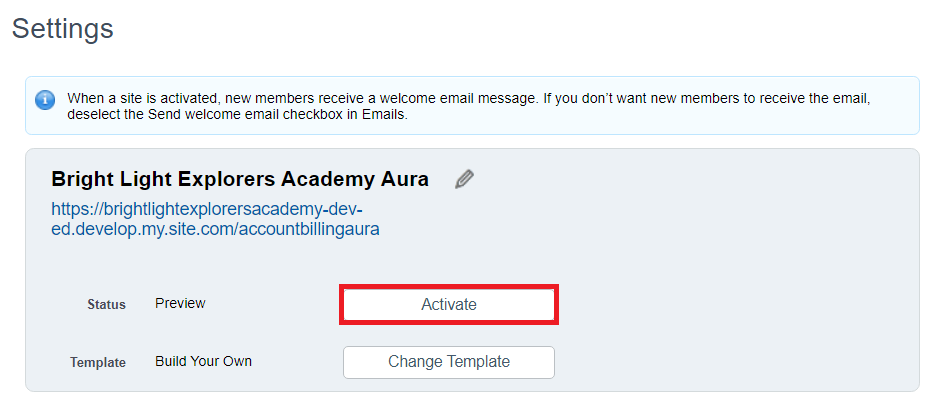Image resolution: width=940 pixels, height=412 pixels.
Task: Click the pencil edit icon beside site name
Action: click(x=464, y=180)
